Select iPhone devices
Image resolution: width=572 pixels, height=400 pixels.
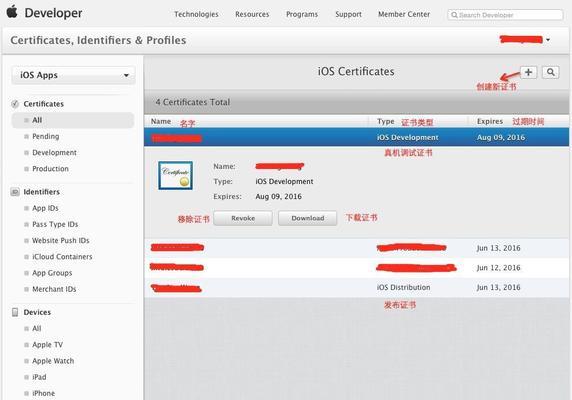[43, 393]
